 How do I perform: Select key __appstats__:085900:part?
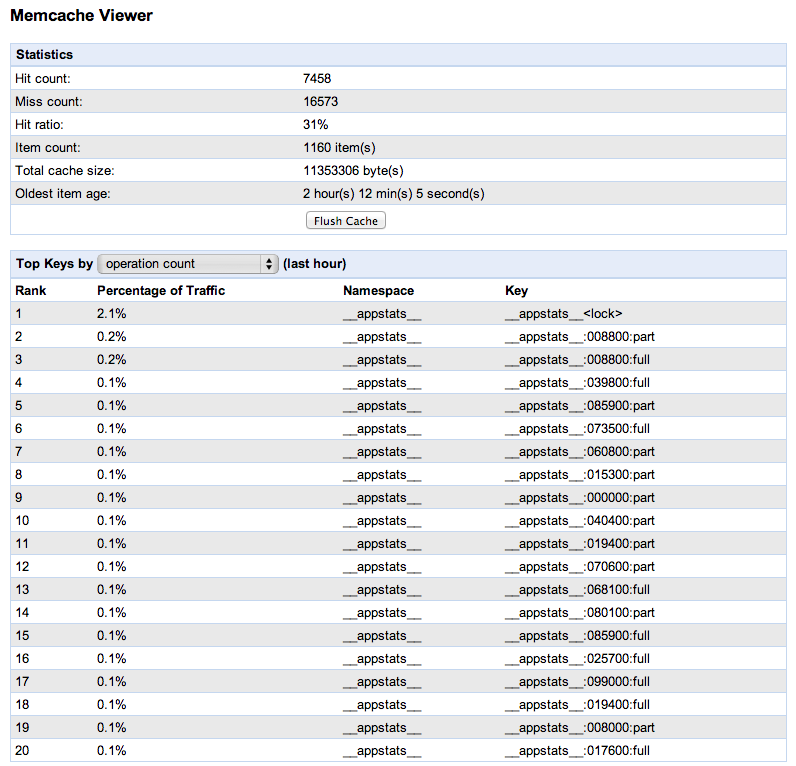pos(580,406)
